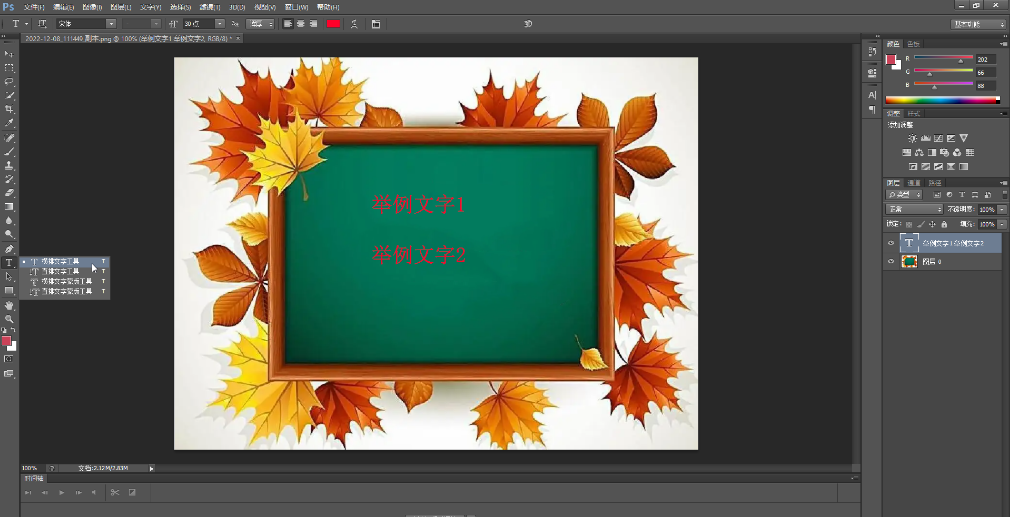Open the layer blend mode dropdown
1010x517 pixels.
(x=914, y=209)
